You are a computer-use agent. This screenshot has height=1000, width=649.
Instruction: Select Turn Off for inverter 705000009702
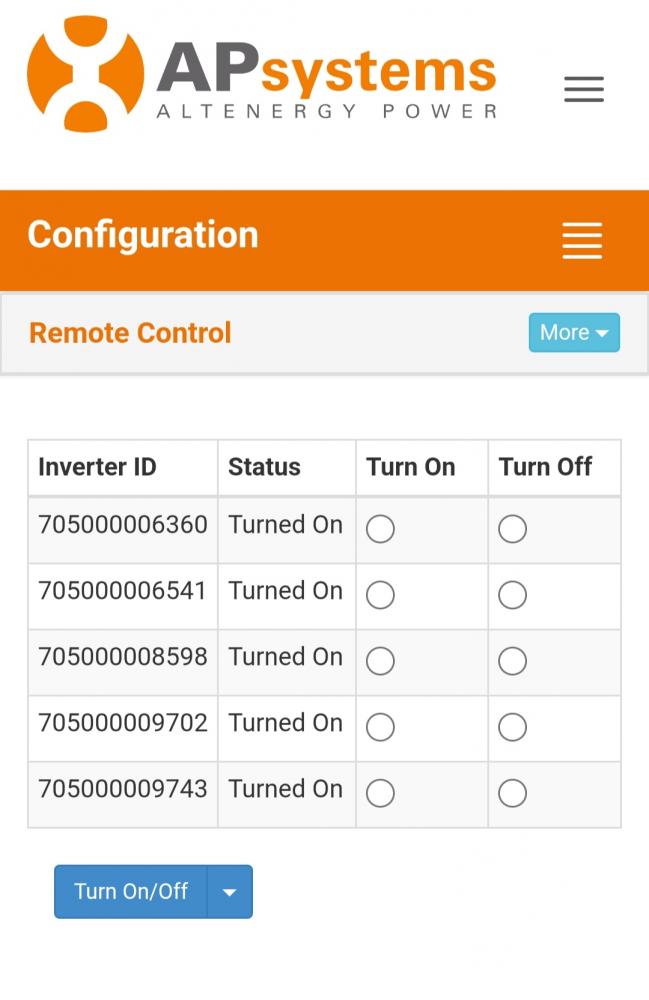tap(513, 727)
